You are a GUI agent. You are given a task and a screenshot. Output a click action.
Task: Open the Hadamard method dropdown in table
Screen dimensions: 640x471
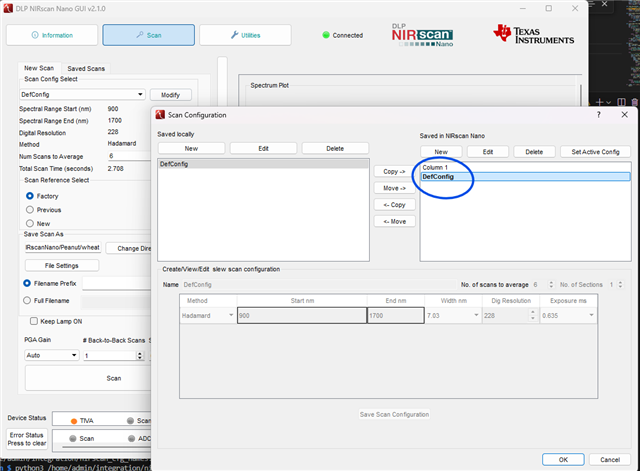coord(208,315)
